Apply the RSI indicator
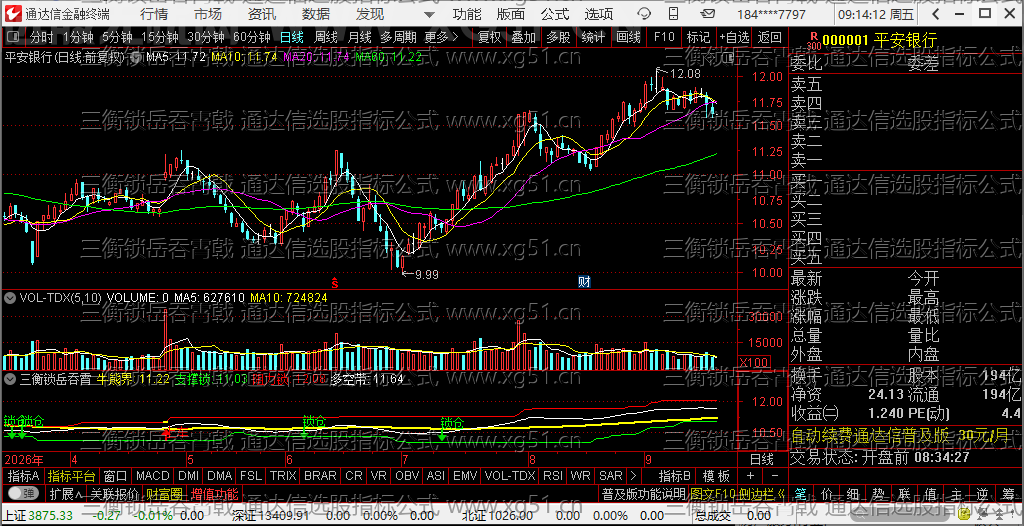 point(552,476)
